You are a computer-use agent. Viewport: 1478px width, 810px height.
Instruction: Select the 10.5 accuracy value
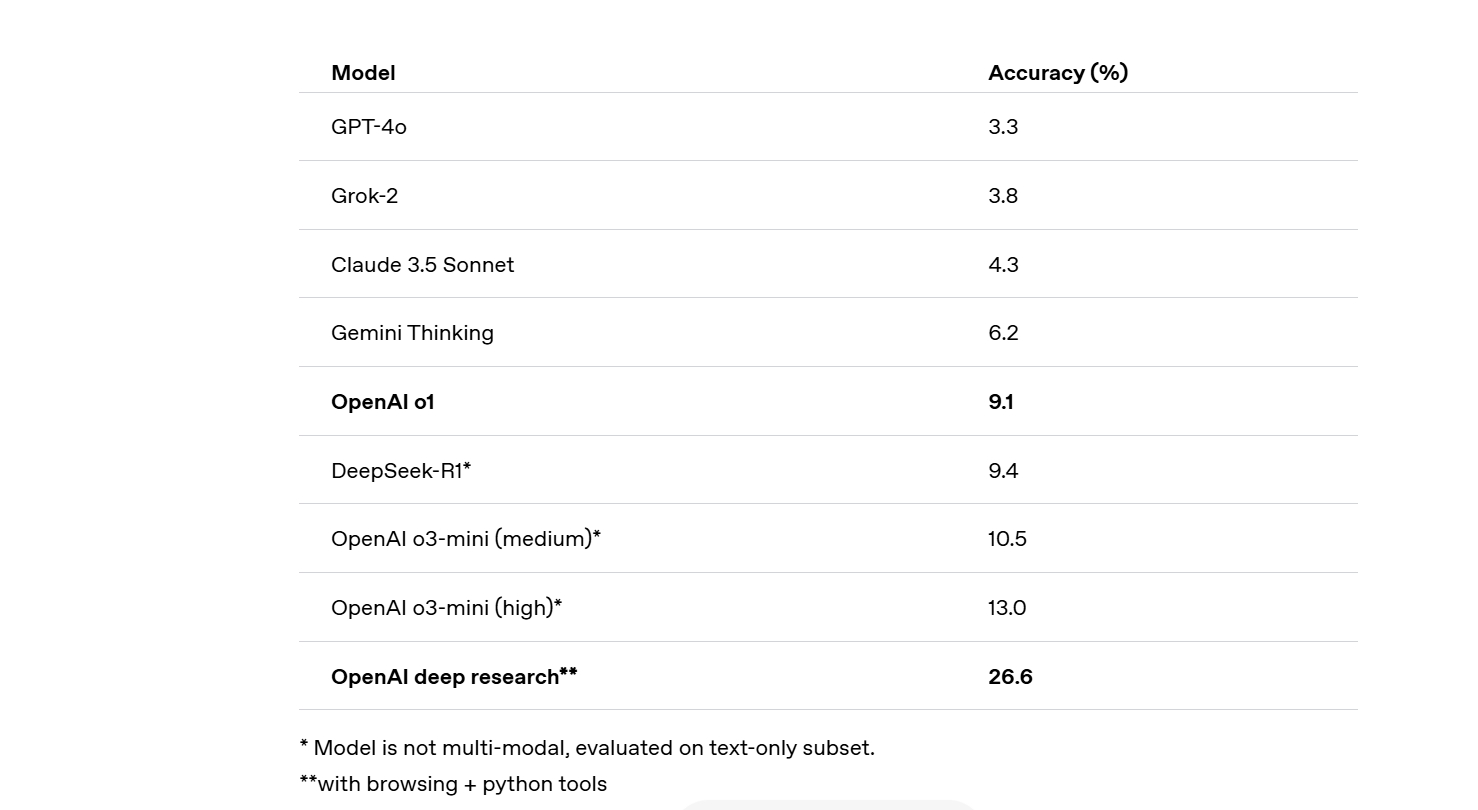tap(1007, 539)
